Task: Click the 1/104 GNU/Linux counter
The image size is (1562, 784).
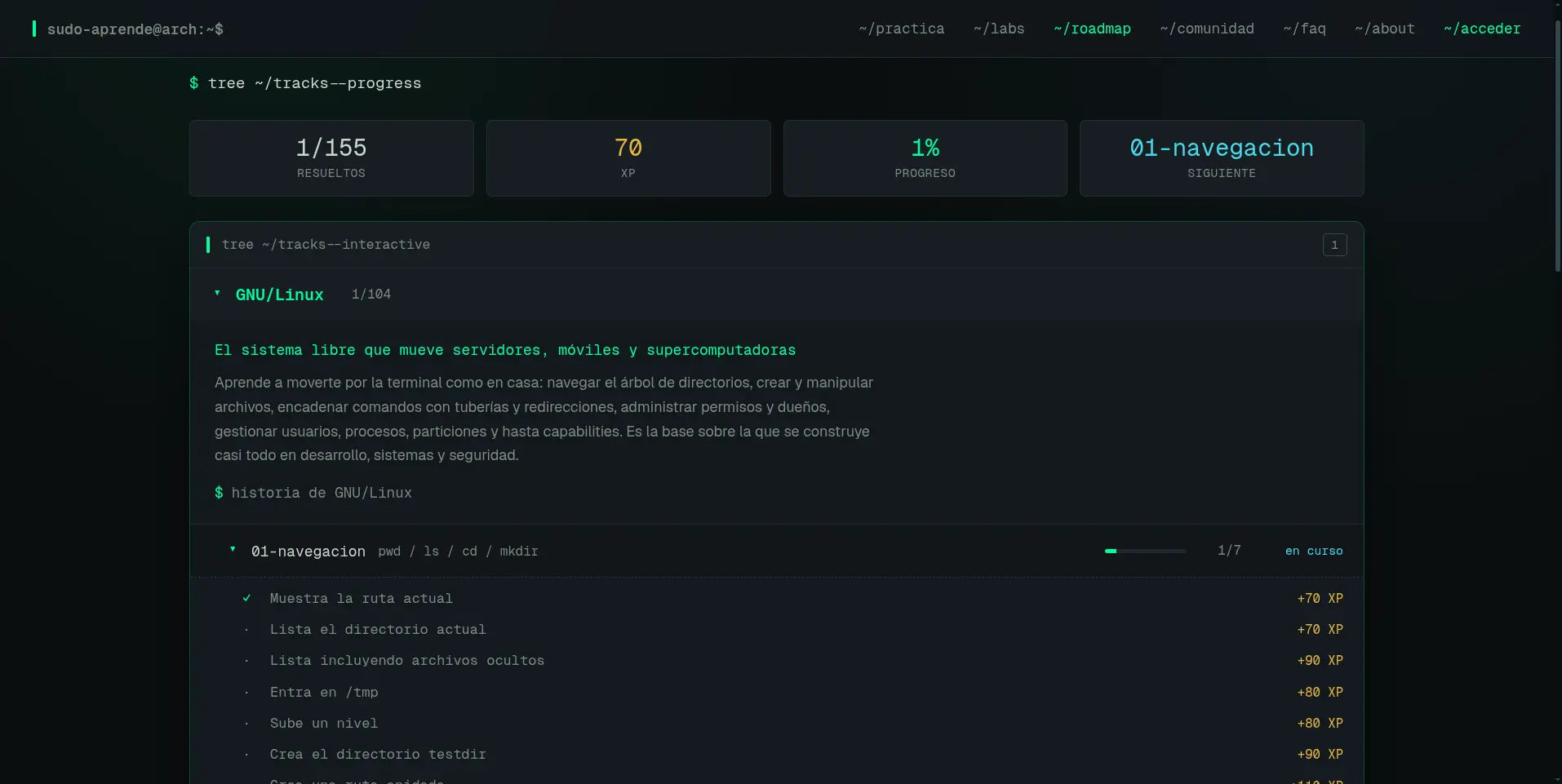Action: [371, 295]
